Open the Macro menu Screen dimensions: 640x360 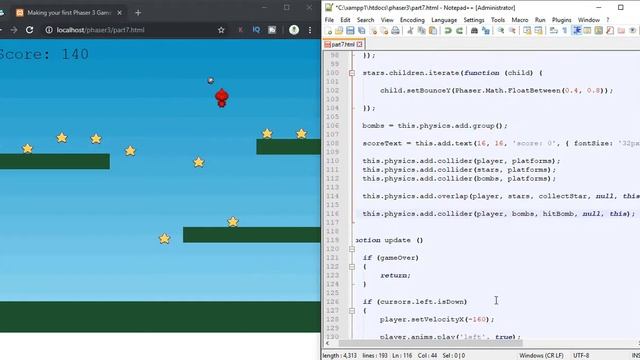(520, 20)
